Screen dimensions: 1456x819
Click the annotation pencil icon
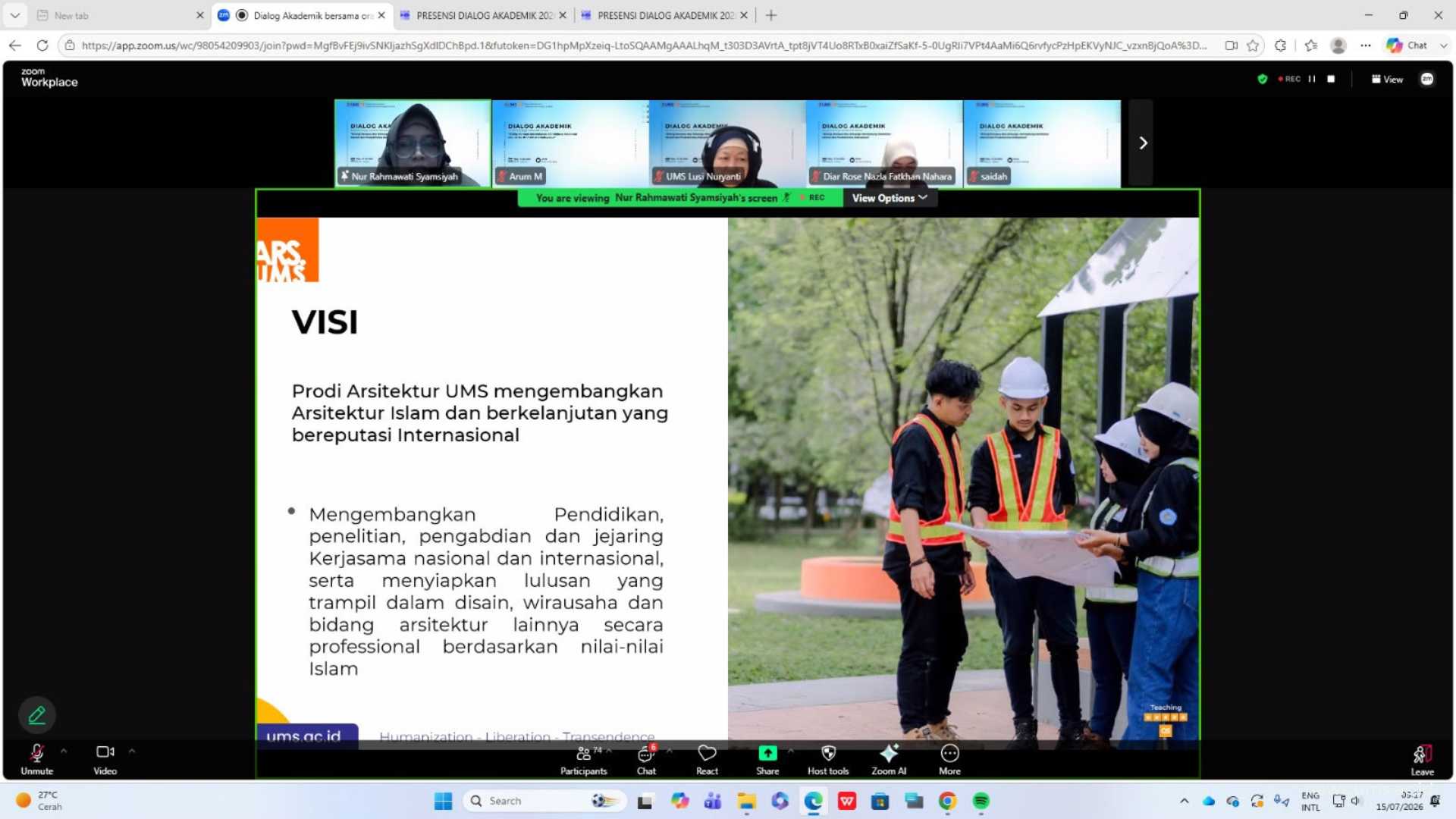click(x=36, y=714)
